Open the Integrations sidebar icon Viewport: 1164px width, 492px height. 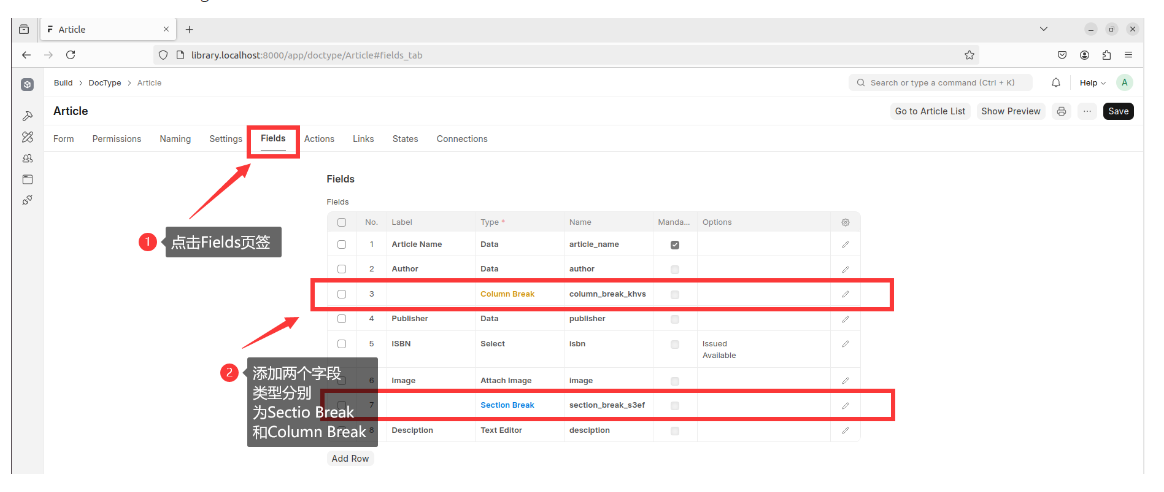pos(27,200)
